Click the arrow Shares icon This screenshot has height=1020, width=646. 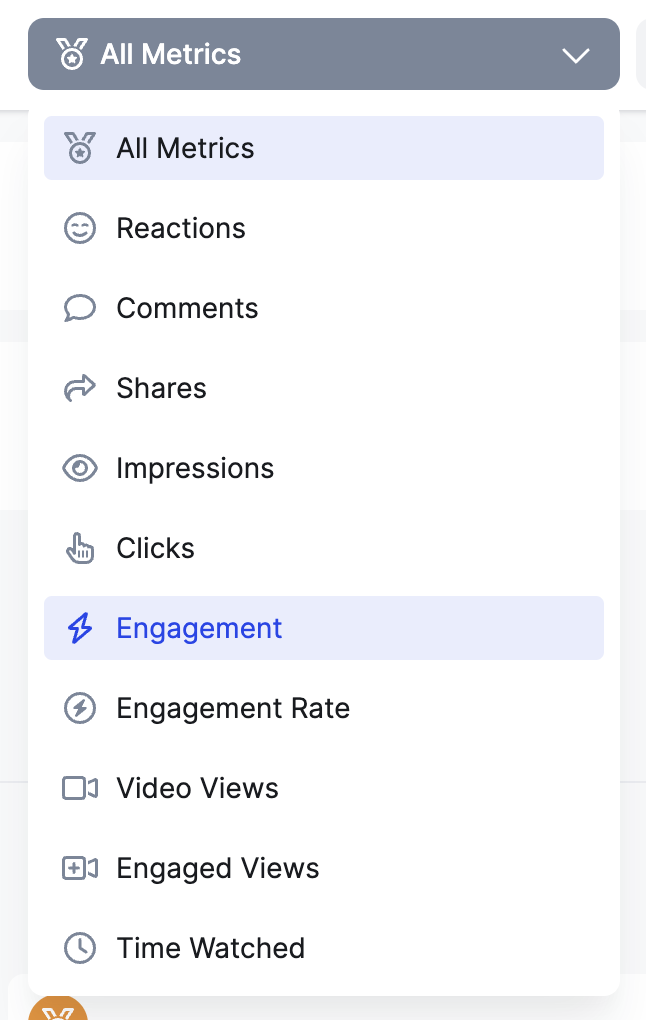click(x=79, y=388)
